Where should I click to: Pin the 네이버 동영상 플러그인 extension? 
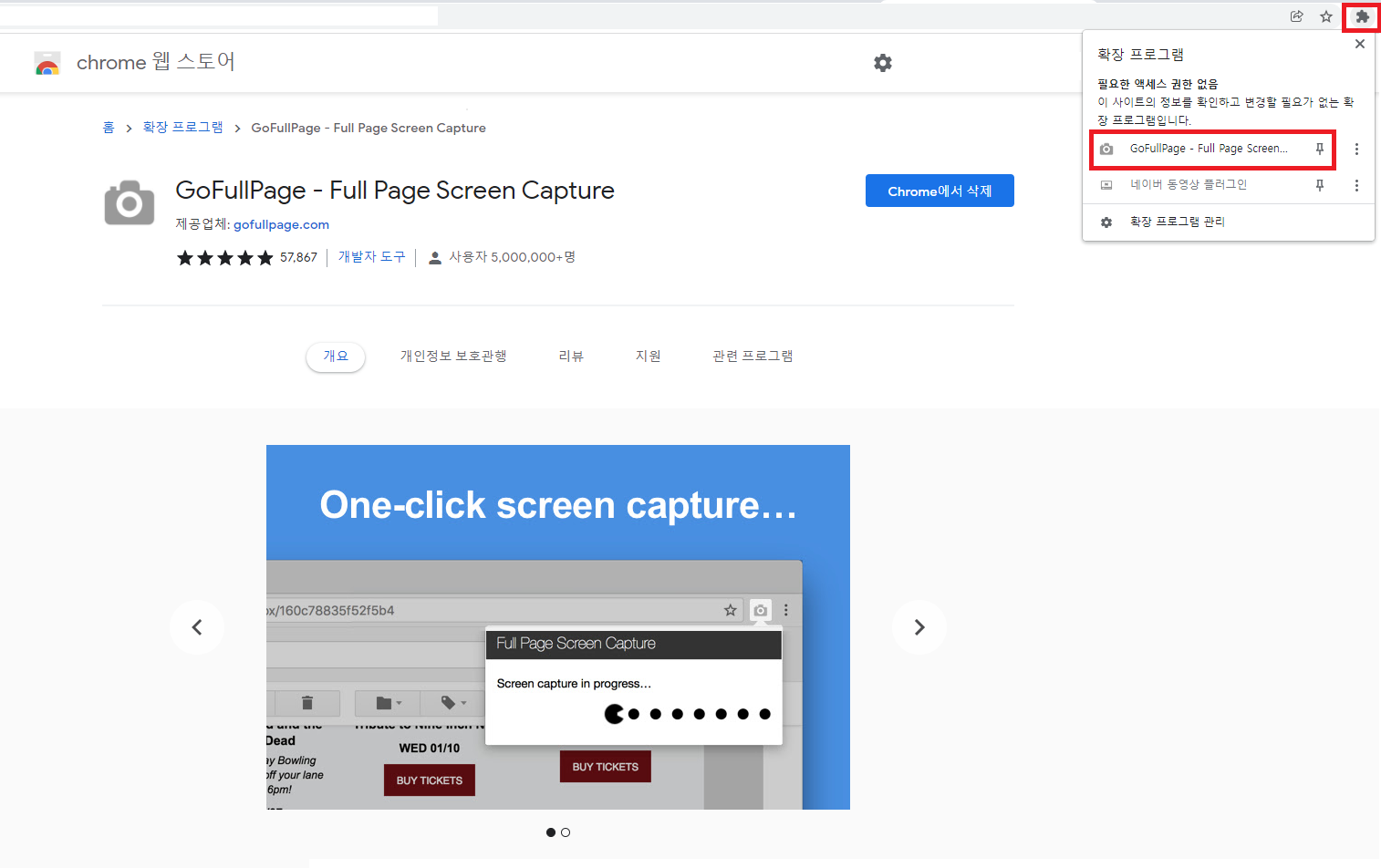pyautogui.click(x=1319, y=185)
